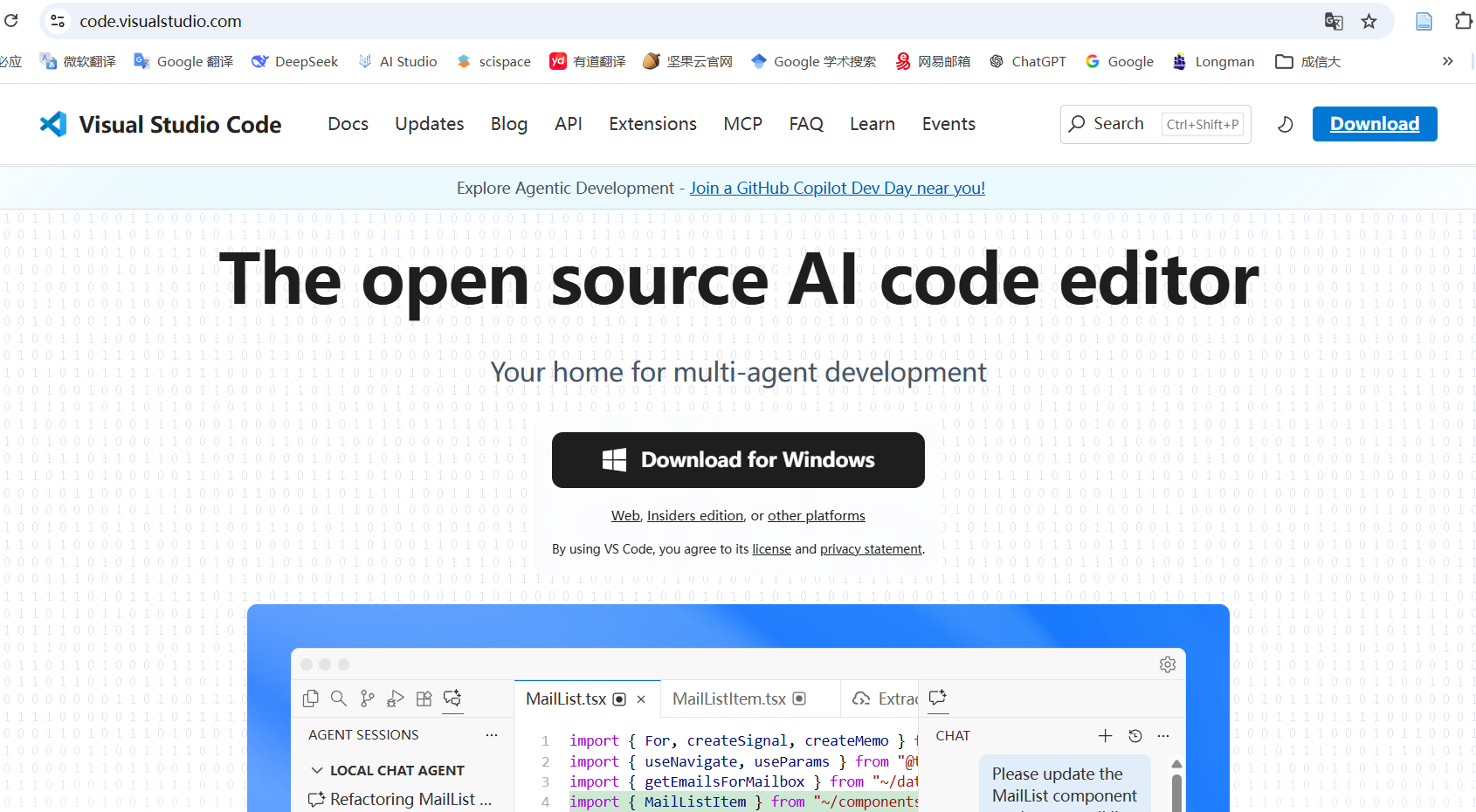Open the Learn nav link
Screen dimensions: 1476x812
872,124
